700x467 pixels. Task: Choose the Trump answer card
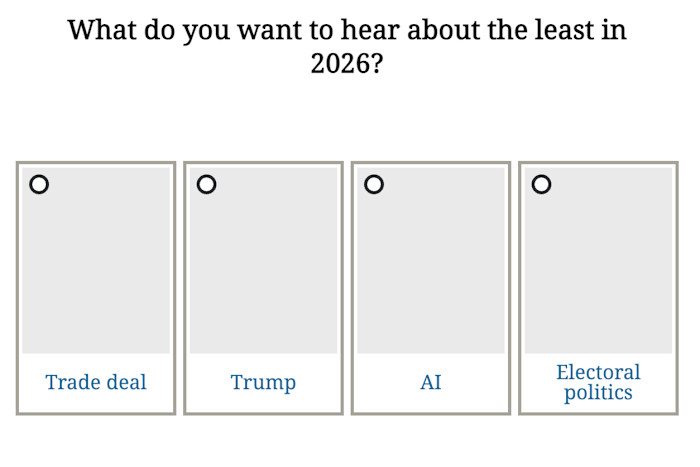point(263,288)
